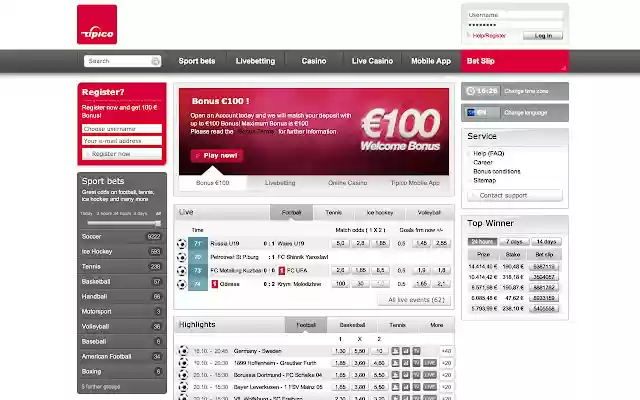The image size is (640, 400).
Task: Click the 3 days mark on the time slider
Action: (x=140, y=214)
